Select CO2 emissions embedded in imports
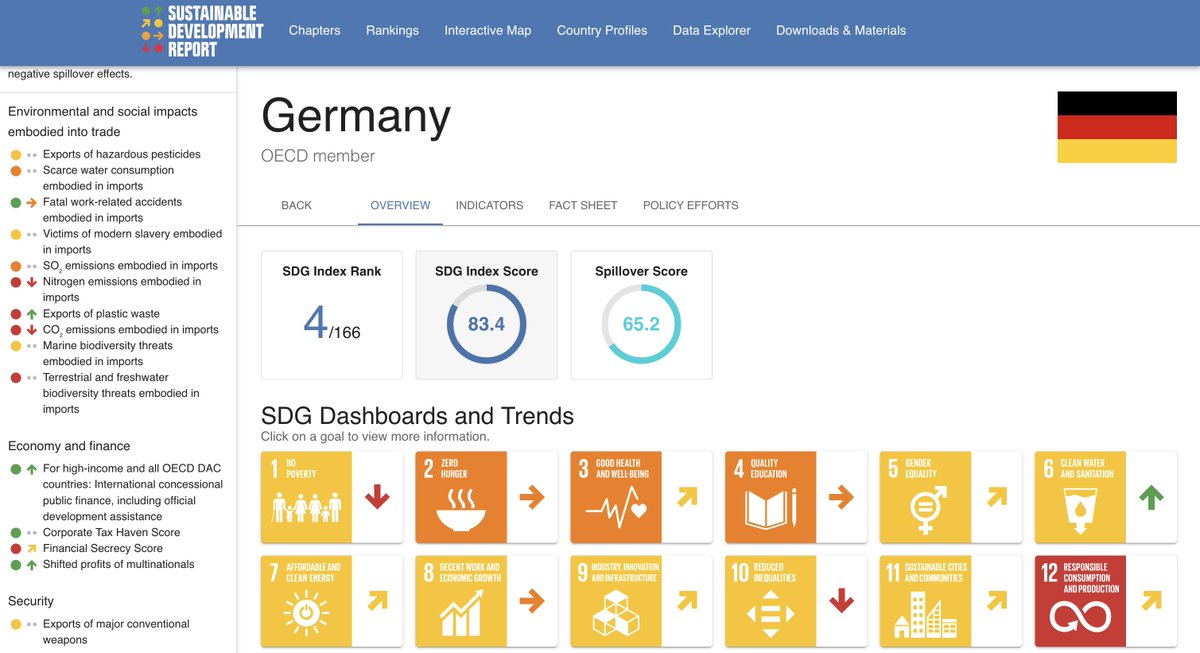Viewport: 1200px width, 653px height. pyautogui.click(x=130, y=330)
